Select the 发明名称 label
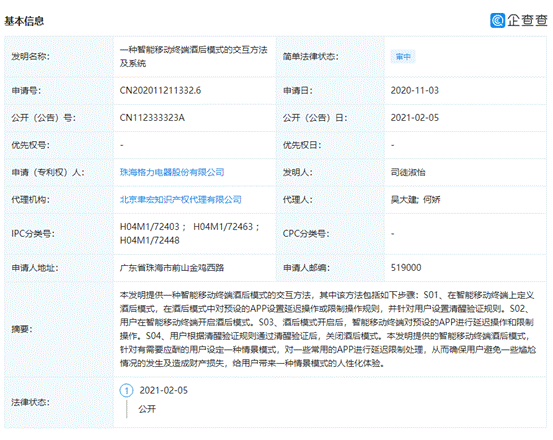The width and height of the screenshot is (553, 440). 30,56
